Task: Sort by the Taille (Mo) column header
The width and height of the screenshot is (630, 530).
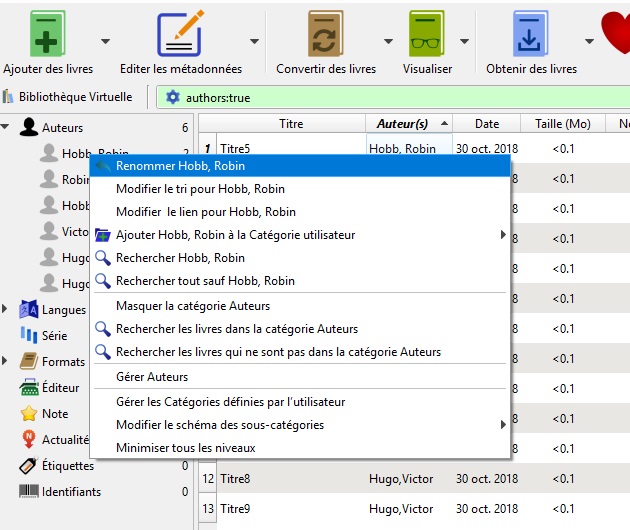Action: (x=562, y=123)
